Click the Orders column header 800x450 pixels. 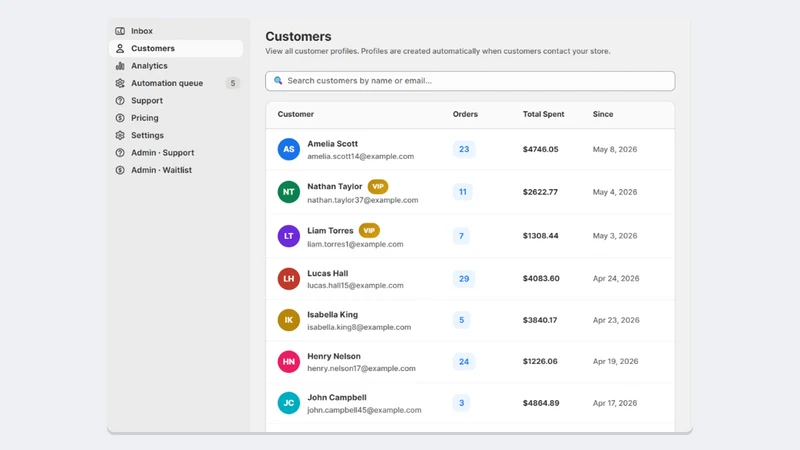click(465, 114)
